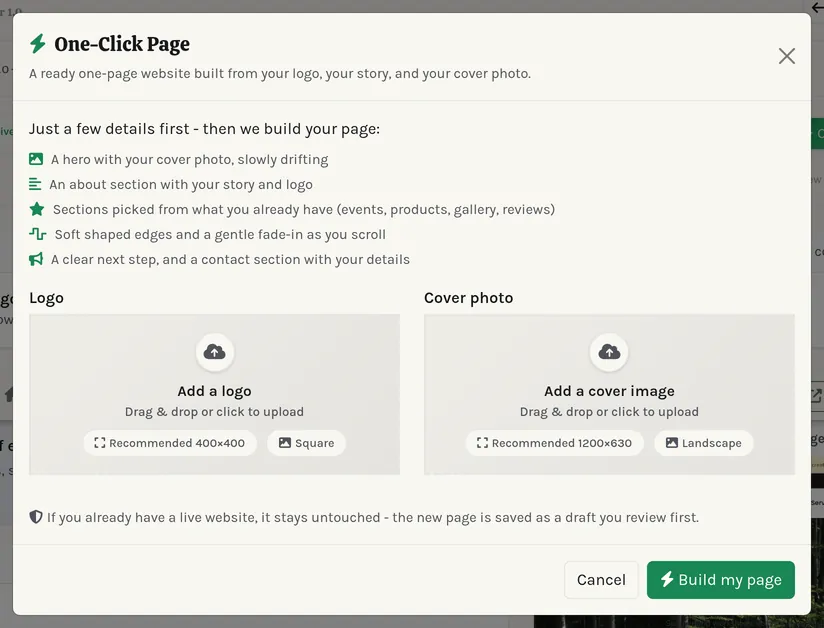Click the live website stays untouched note
Viewport: 824px width, 628px height.
(x=373, y=518)
